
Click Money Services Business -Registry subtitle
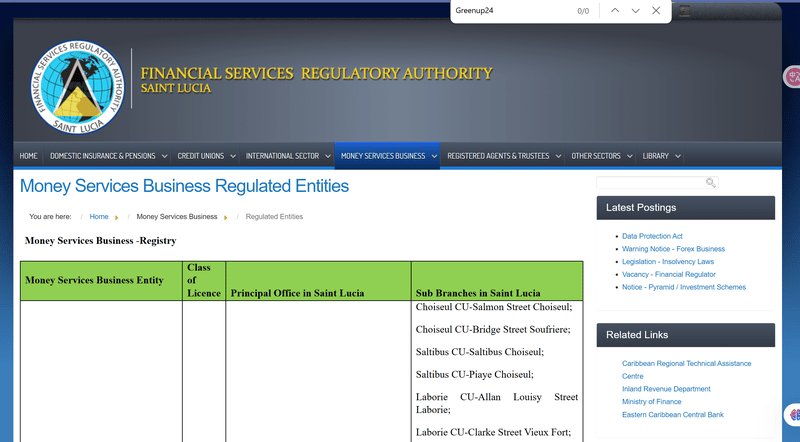pyautogui.click(x=101, y=240)
